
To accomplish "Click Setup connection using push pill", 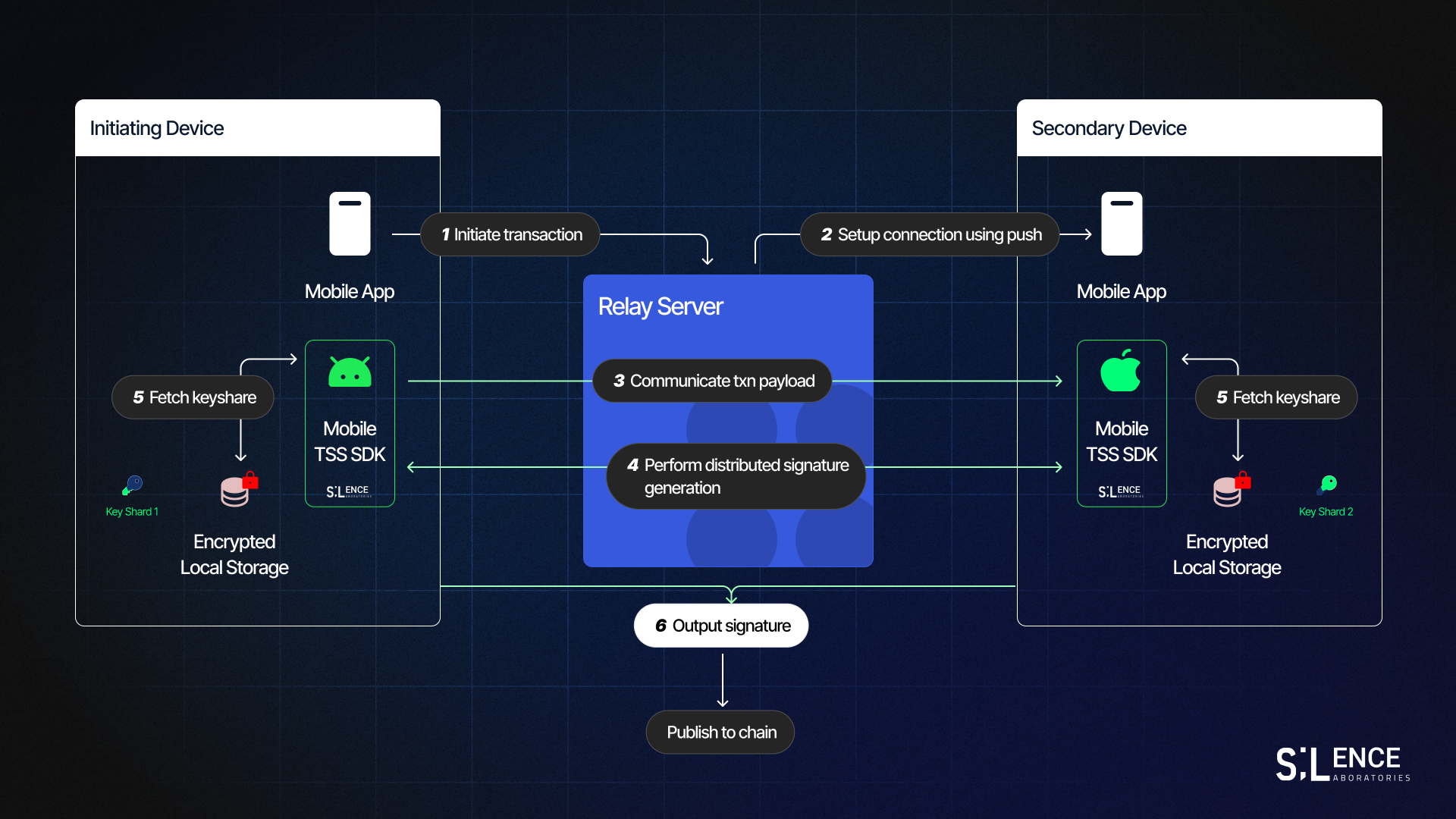I will coord(930,235).
